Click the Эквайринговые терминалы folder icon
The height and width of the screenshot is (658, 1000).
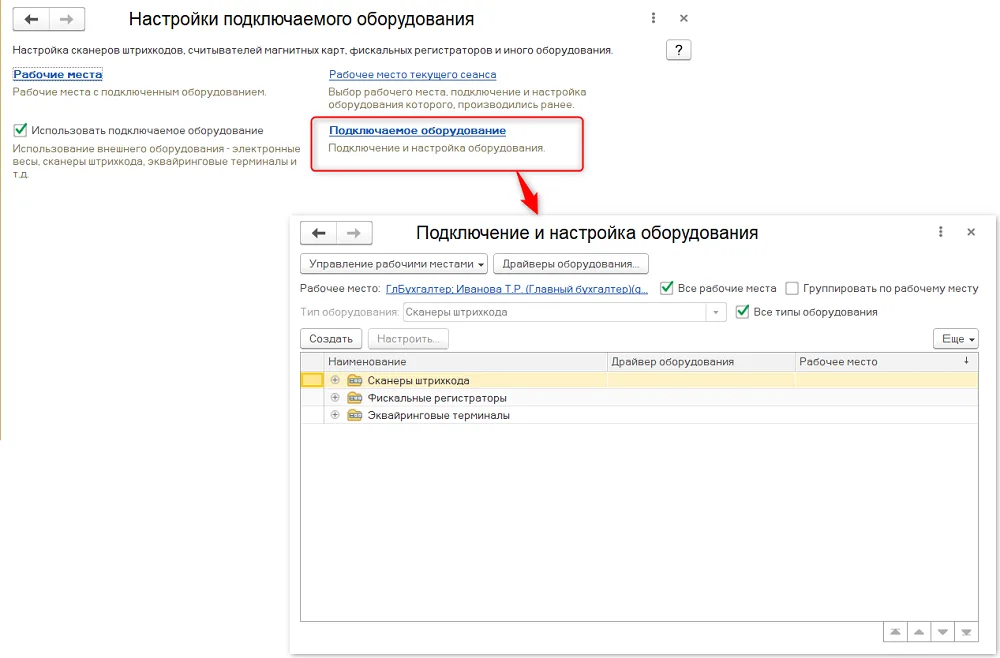355,415
